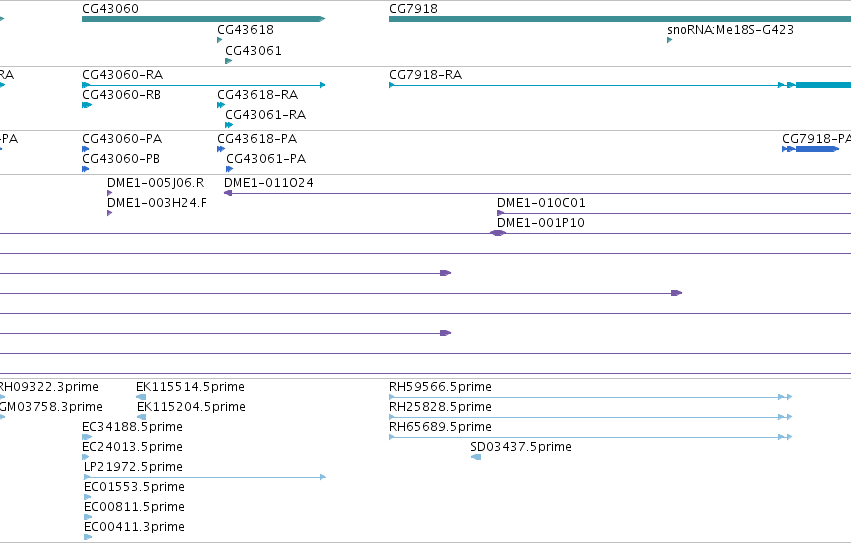Screen dimensions: 851x543
Task: Click the DME1-001P10 clone label
Action: 541,223
